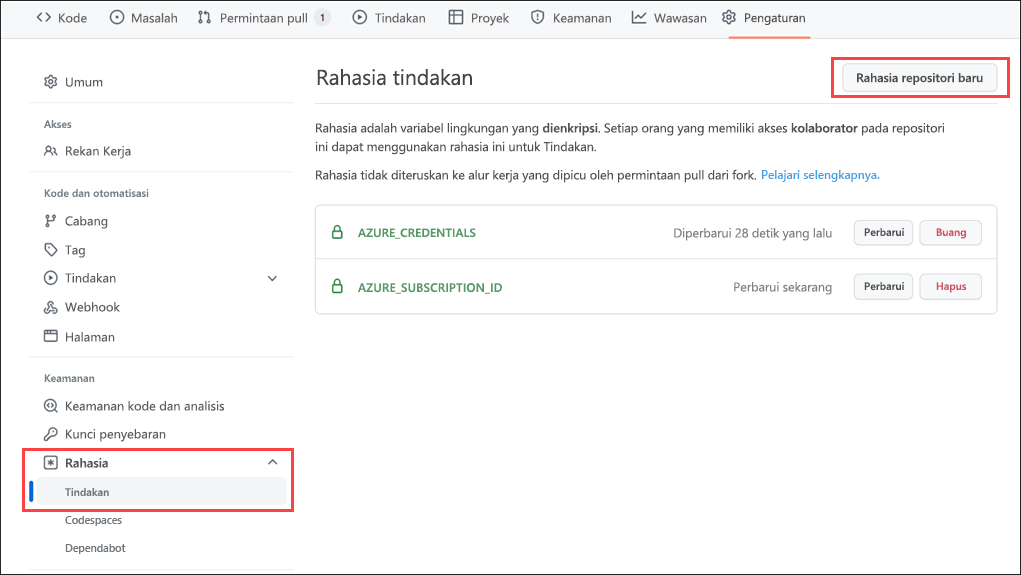
Task: Click 'Diperbarui 28 detik yang lalu' text
Action: (753, 233)
